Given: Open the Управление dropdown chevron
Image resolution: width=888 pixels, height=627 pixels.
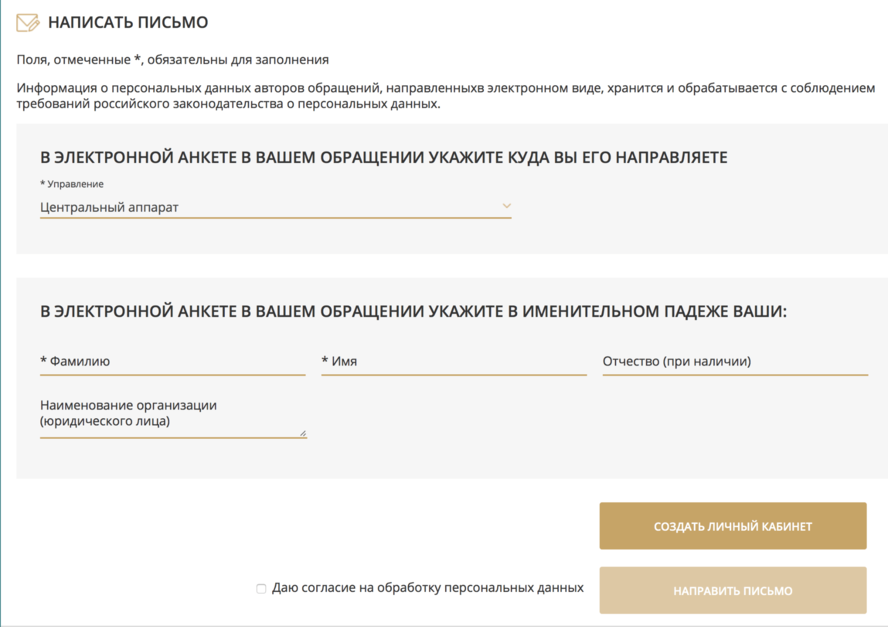Looking at the screenshot, I should (507, 206).
